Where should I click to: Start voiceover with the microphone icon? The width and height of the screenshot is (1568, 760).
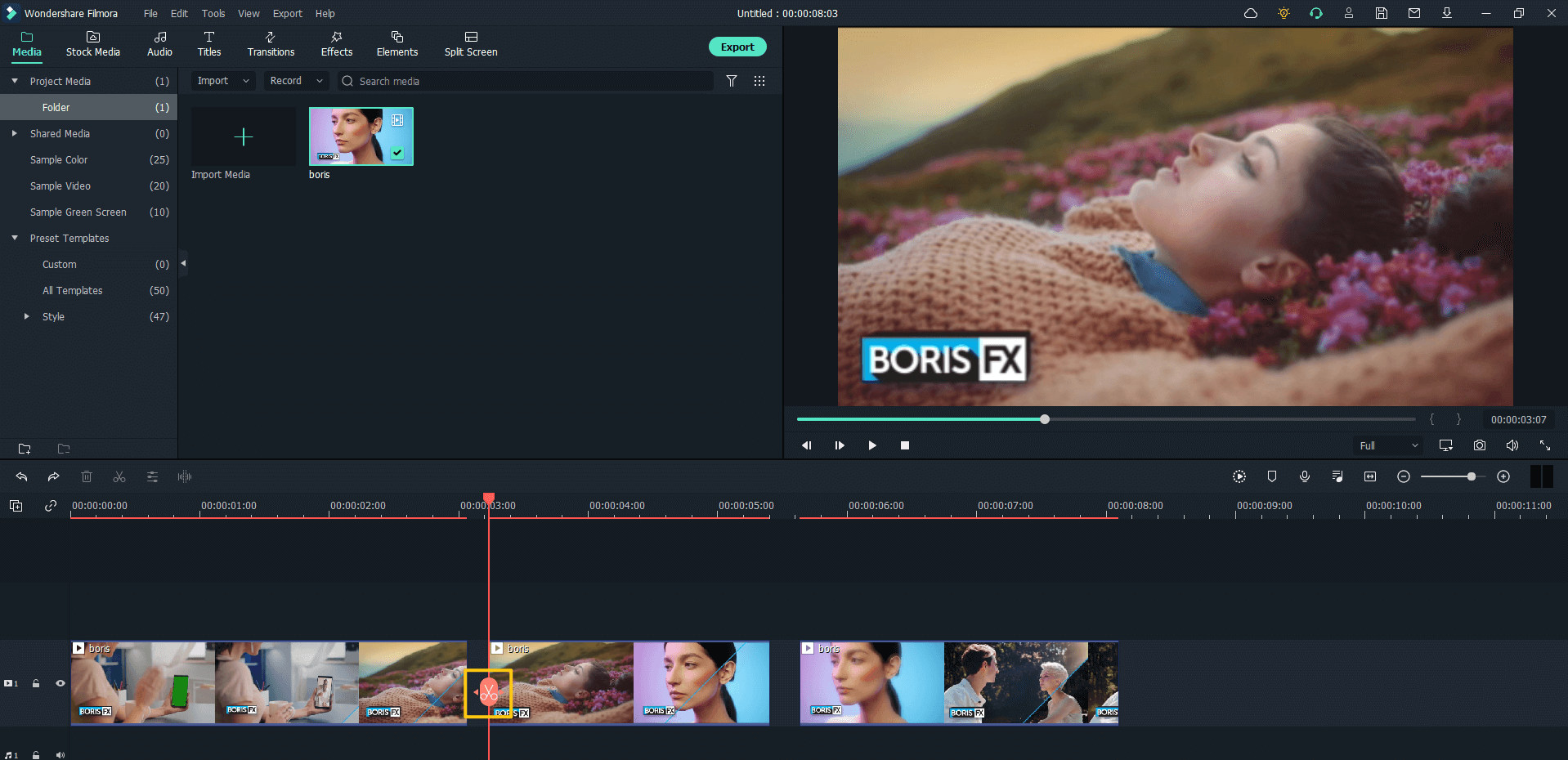1305,476
